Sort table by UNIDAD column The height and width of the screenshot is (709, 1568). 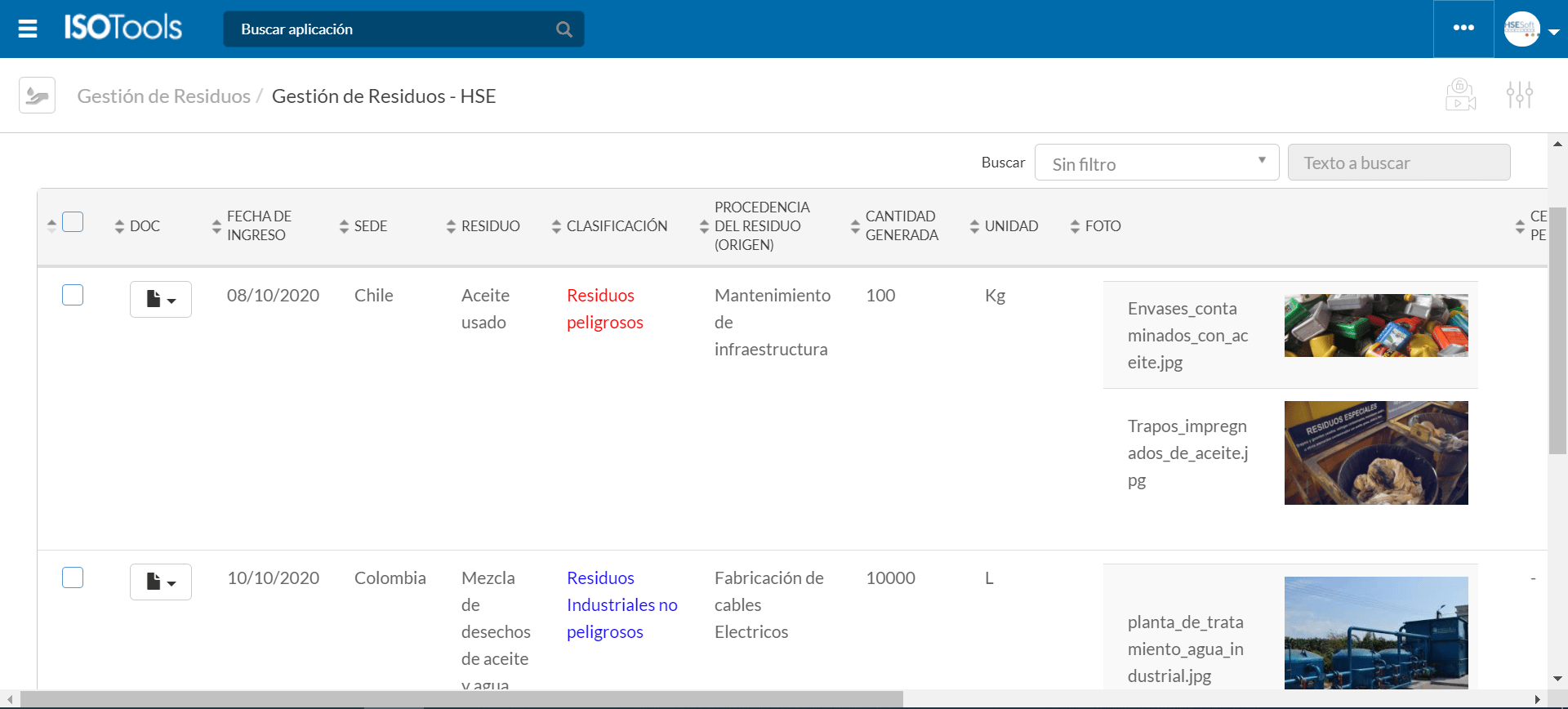974,226
